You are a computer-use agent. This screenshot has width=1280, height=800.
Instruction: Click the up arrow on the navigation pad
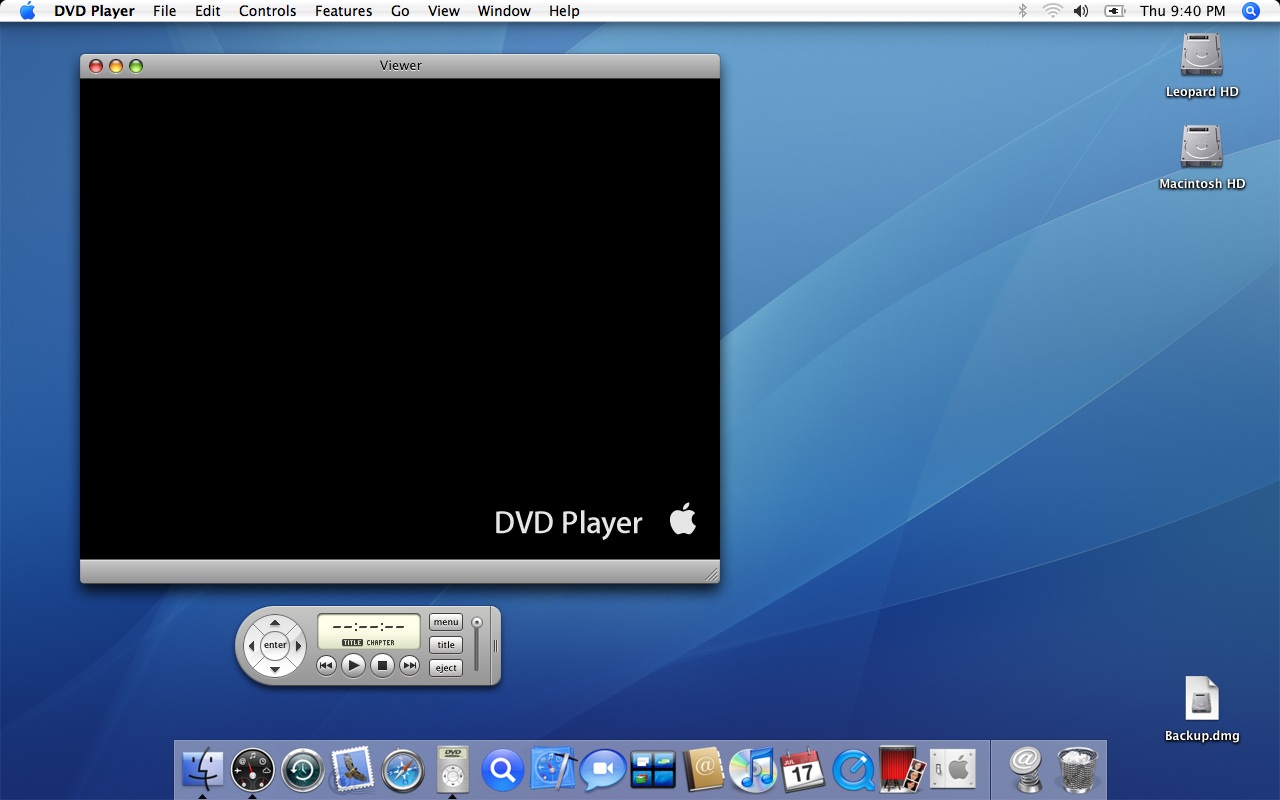(275, 623)
